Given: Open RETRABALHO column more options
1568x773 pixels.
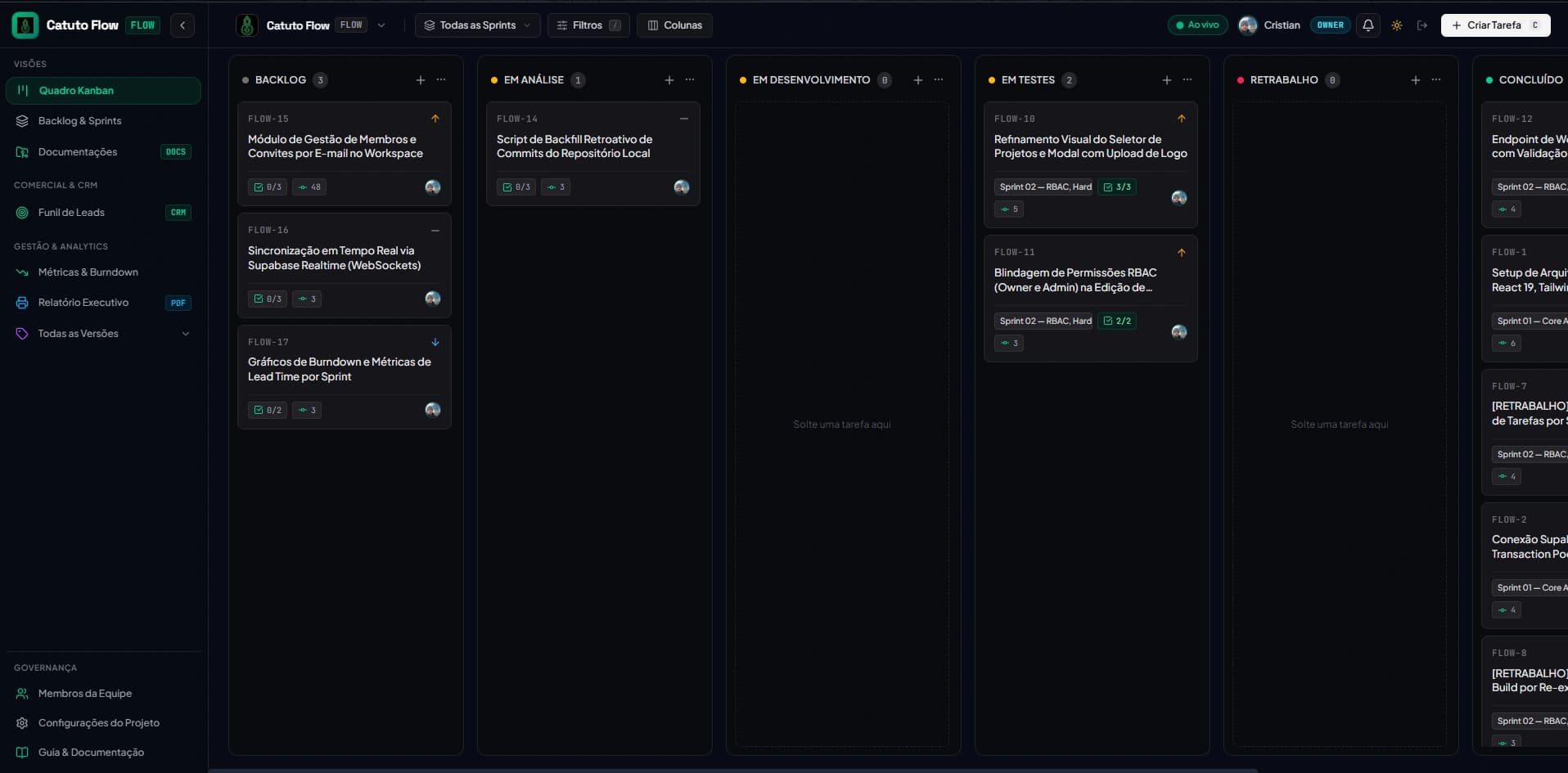Looking at the screenshot, I should 1436,80.
